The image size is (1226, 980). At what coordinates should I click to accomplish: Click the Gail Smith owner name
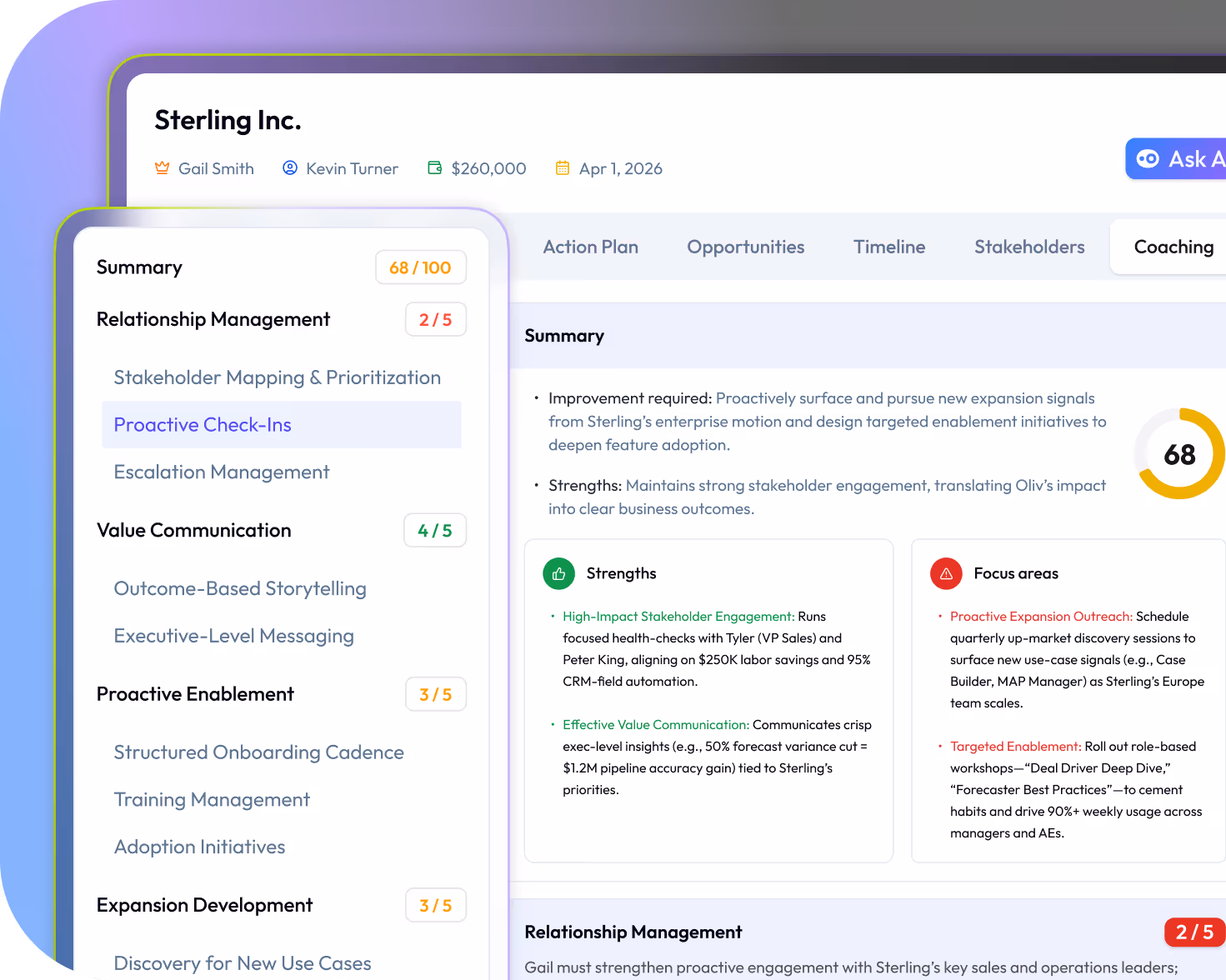pyautogui.click(x=217, y=169)
